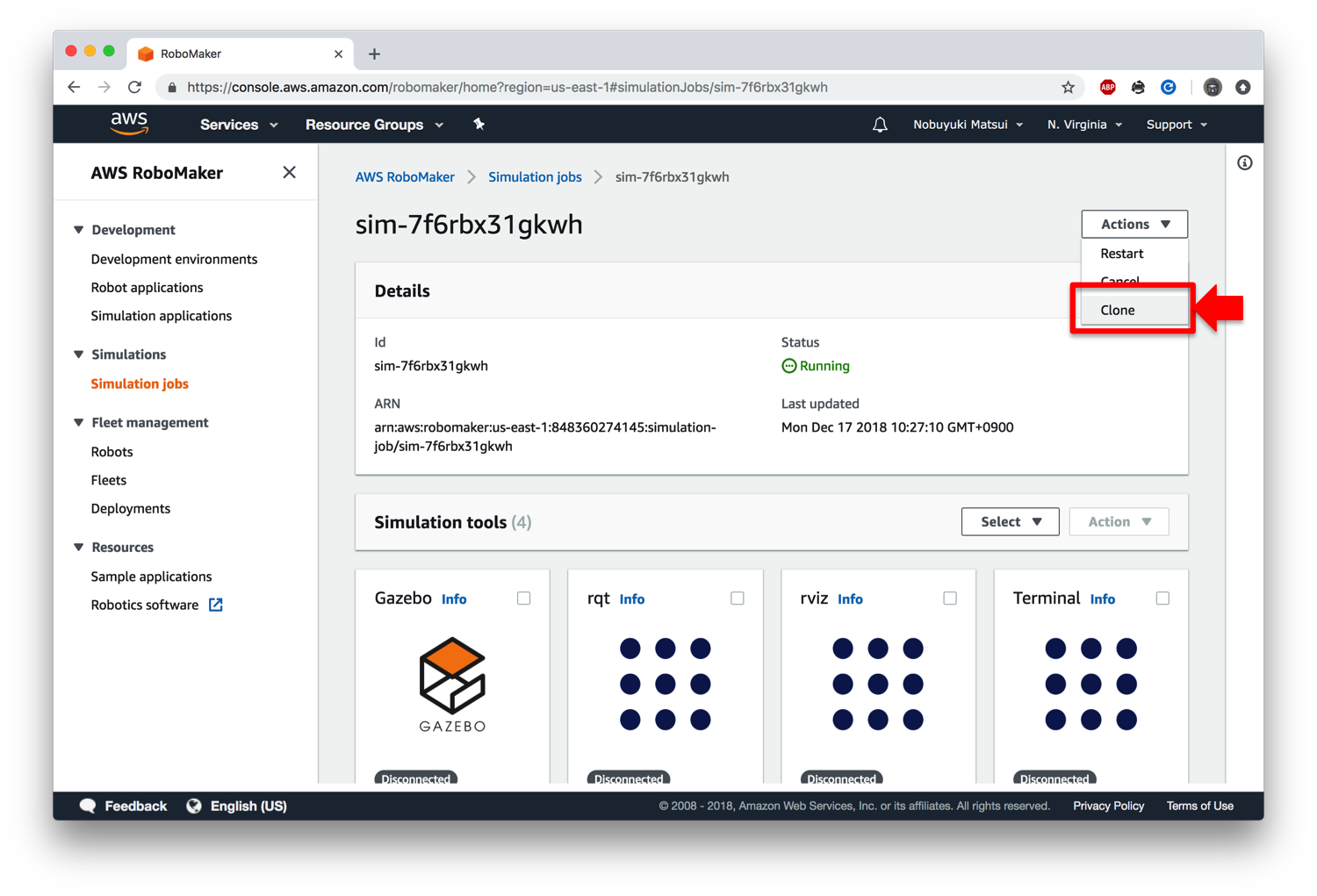Open Robotics software external link
This screenshot has width=1317, height=896.
point(155,605)
